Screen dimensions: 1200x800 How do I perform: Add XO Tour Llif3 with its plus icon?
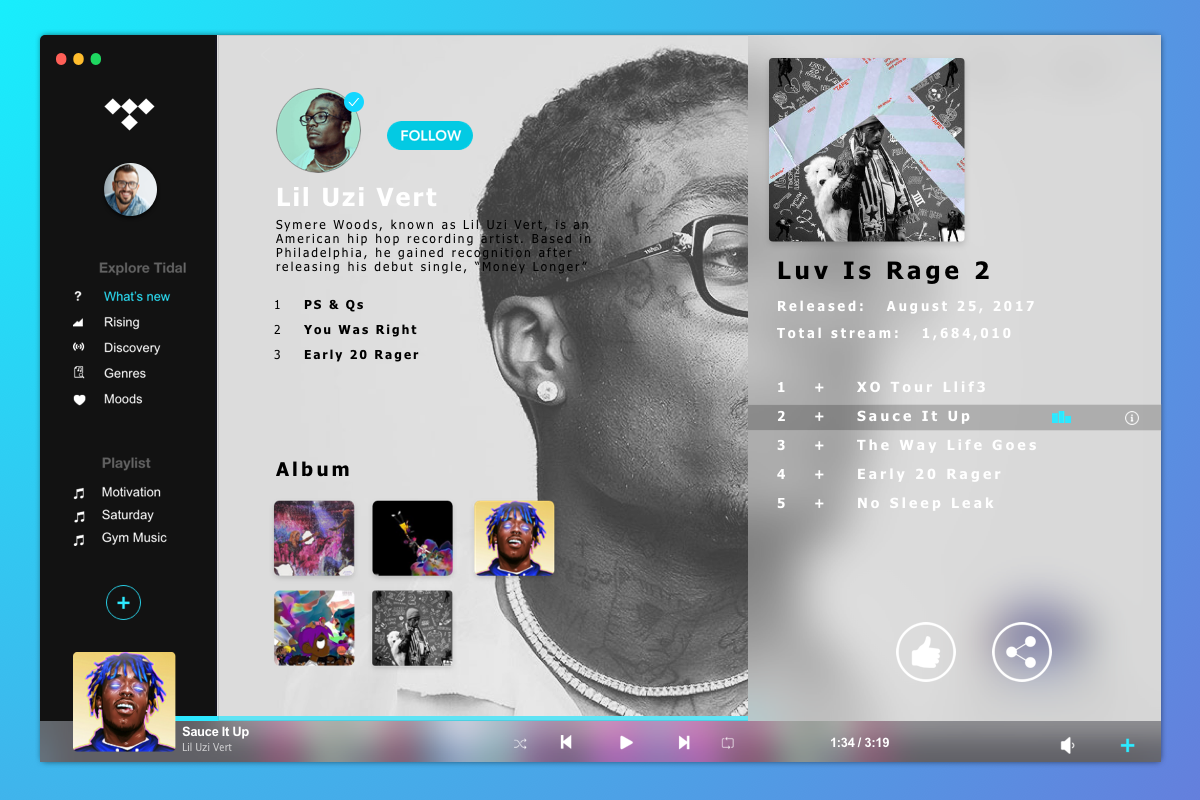click(x=819, y=387)
